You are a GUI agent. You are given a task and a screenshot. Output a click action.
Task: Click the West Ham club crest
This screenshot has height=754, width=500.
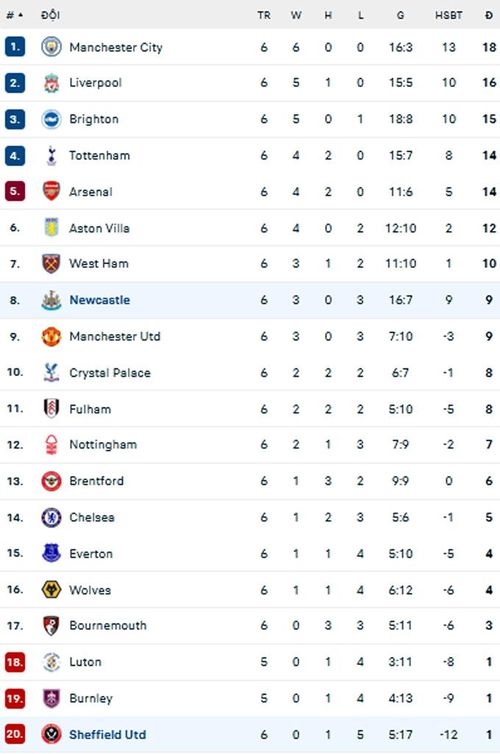51,264
